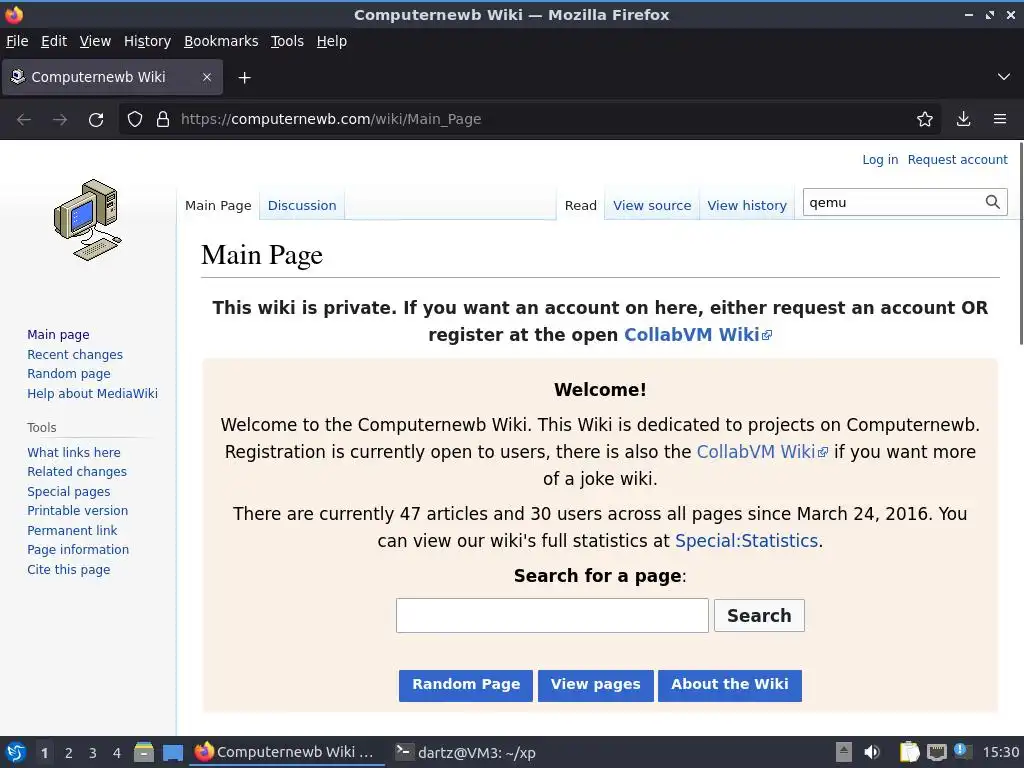Open the Tools menu
1024x768 pixels.
tap(287, 41)
